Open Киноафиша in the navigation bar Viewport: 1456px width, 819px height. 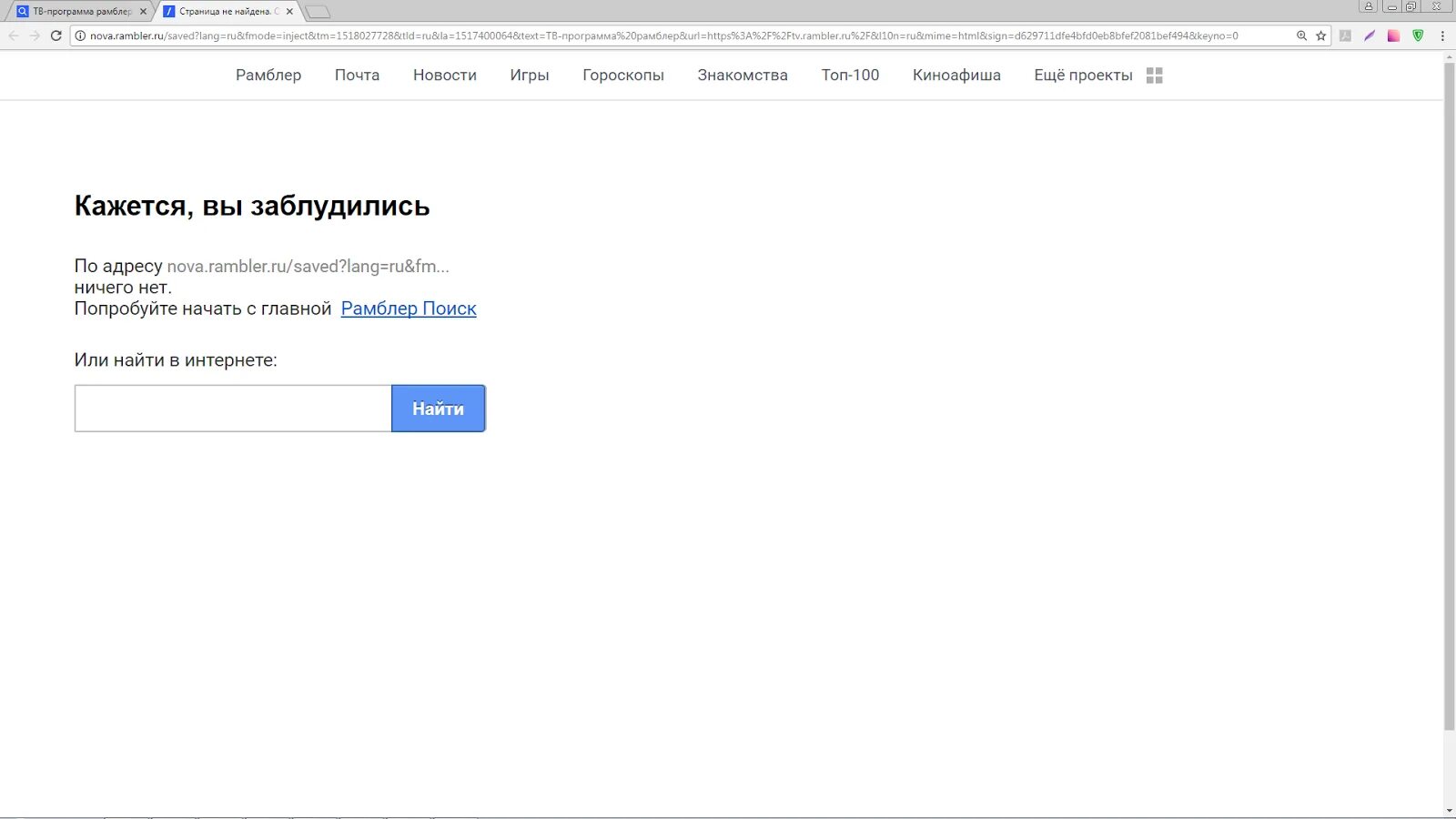pos(956,76)
